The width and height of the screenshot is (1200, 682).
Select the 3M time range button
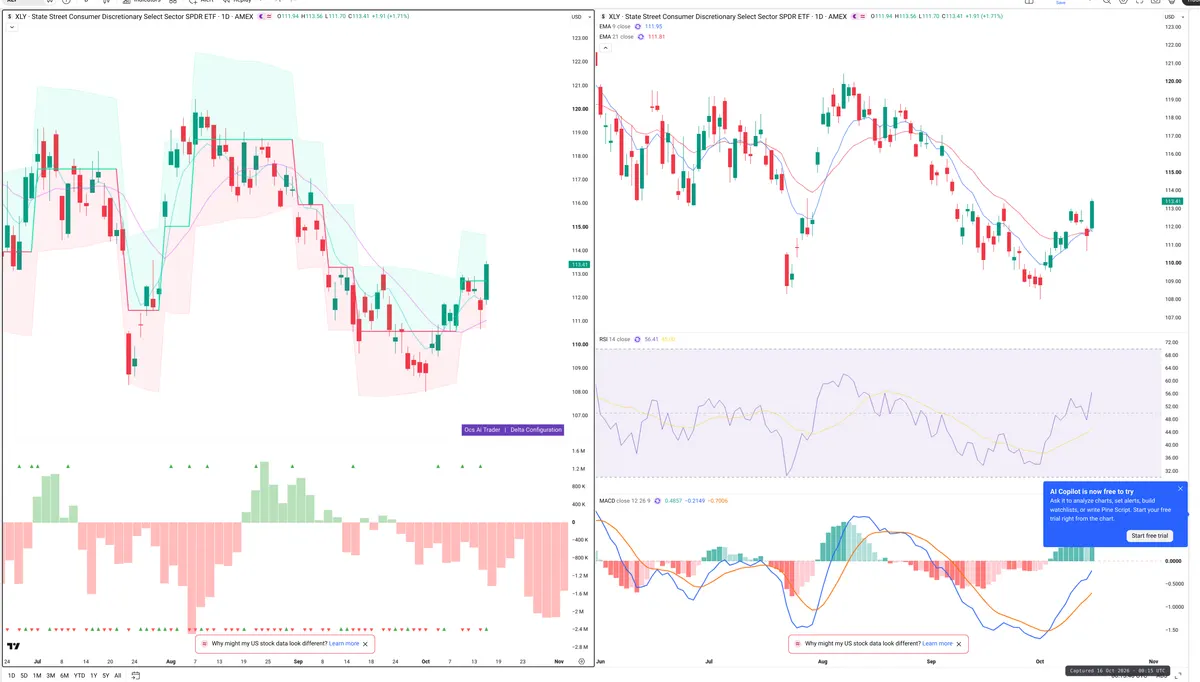click(51, 676)
